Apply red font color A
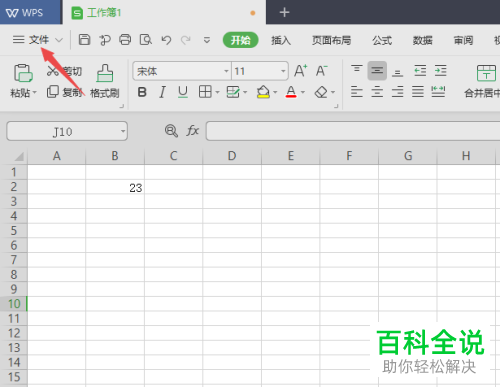This screenshot has height=387, width=500. pos(291,92)
